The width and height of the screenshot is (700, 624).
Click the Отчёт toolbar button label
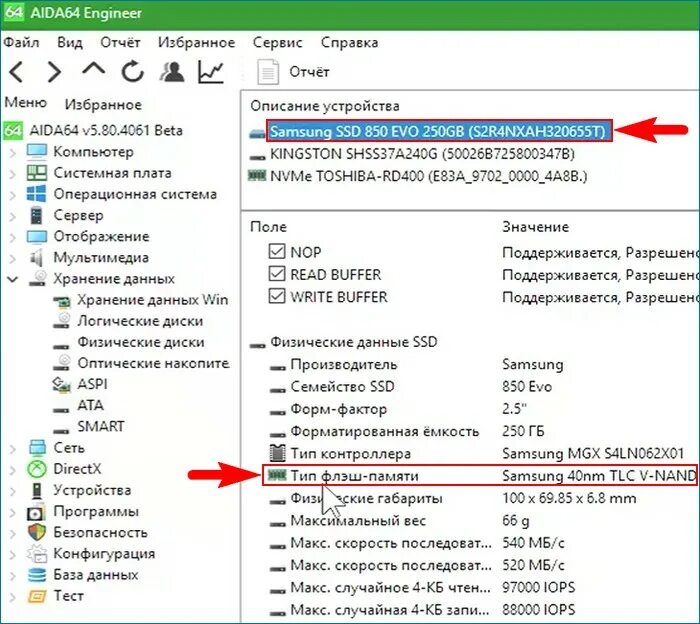pos(309,72)
